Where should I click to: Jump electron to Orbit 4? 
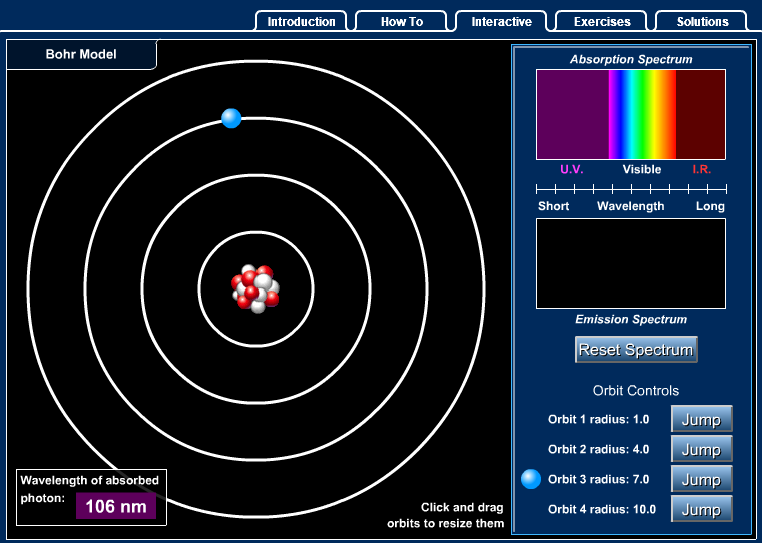click(701, 509)
